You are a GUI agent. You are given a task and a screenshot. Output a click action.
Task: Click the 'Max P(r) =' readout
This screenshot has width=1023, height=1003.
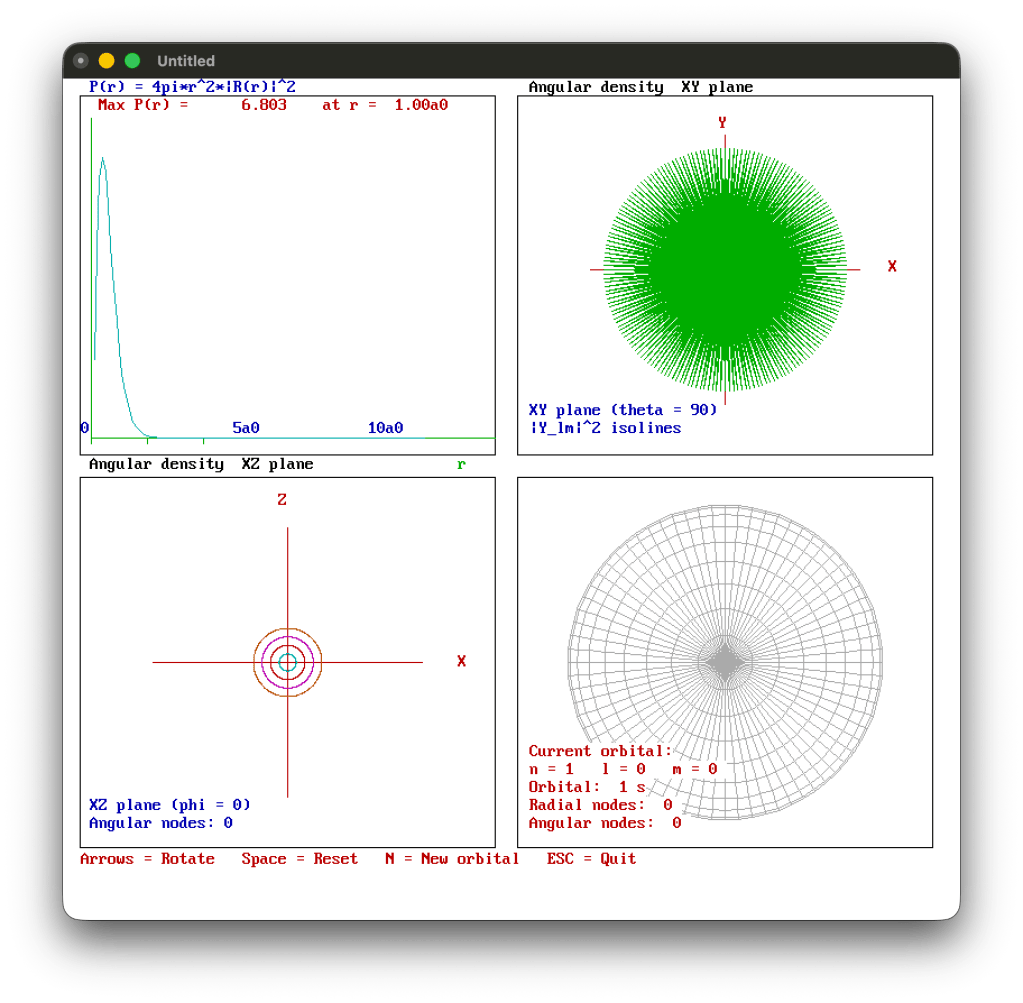[143, 105]
